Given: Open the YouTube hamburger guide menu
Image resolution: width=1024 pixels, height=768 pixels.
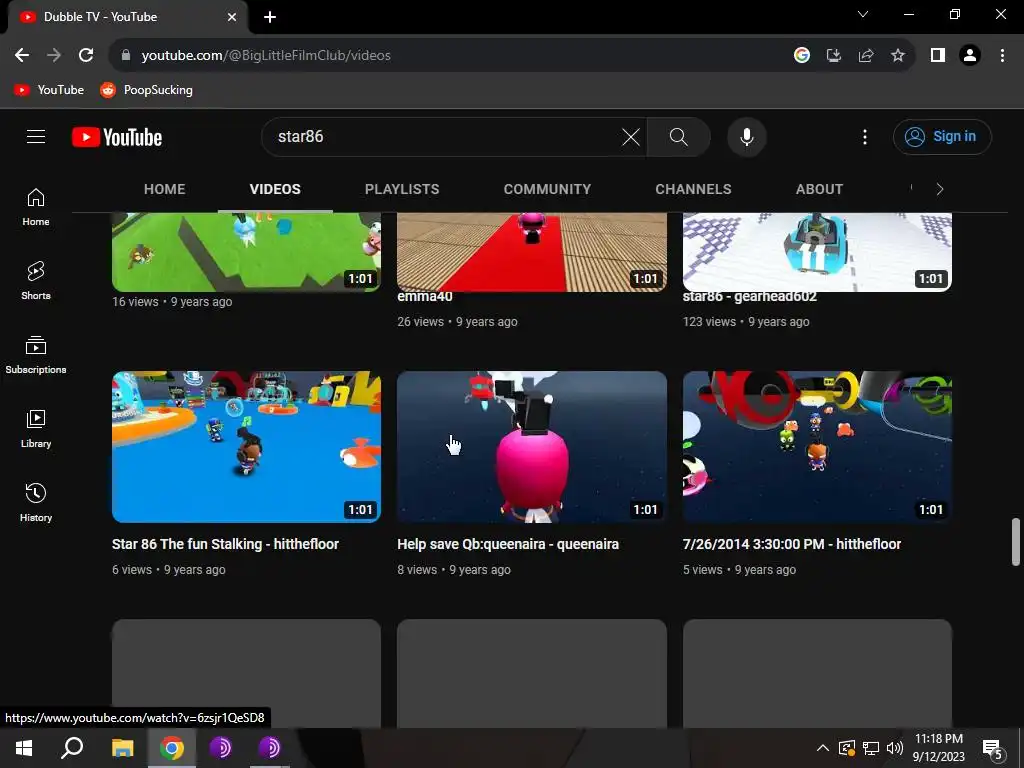Looking at the screenshot, I should [36, 136].
